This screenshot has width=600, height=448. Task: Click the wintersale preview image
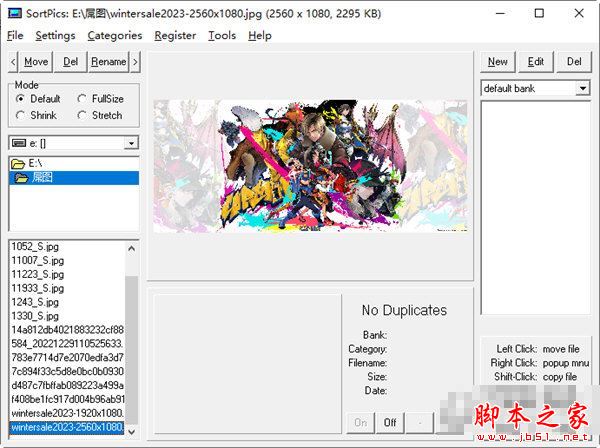click(x=310, y=166)
